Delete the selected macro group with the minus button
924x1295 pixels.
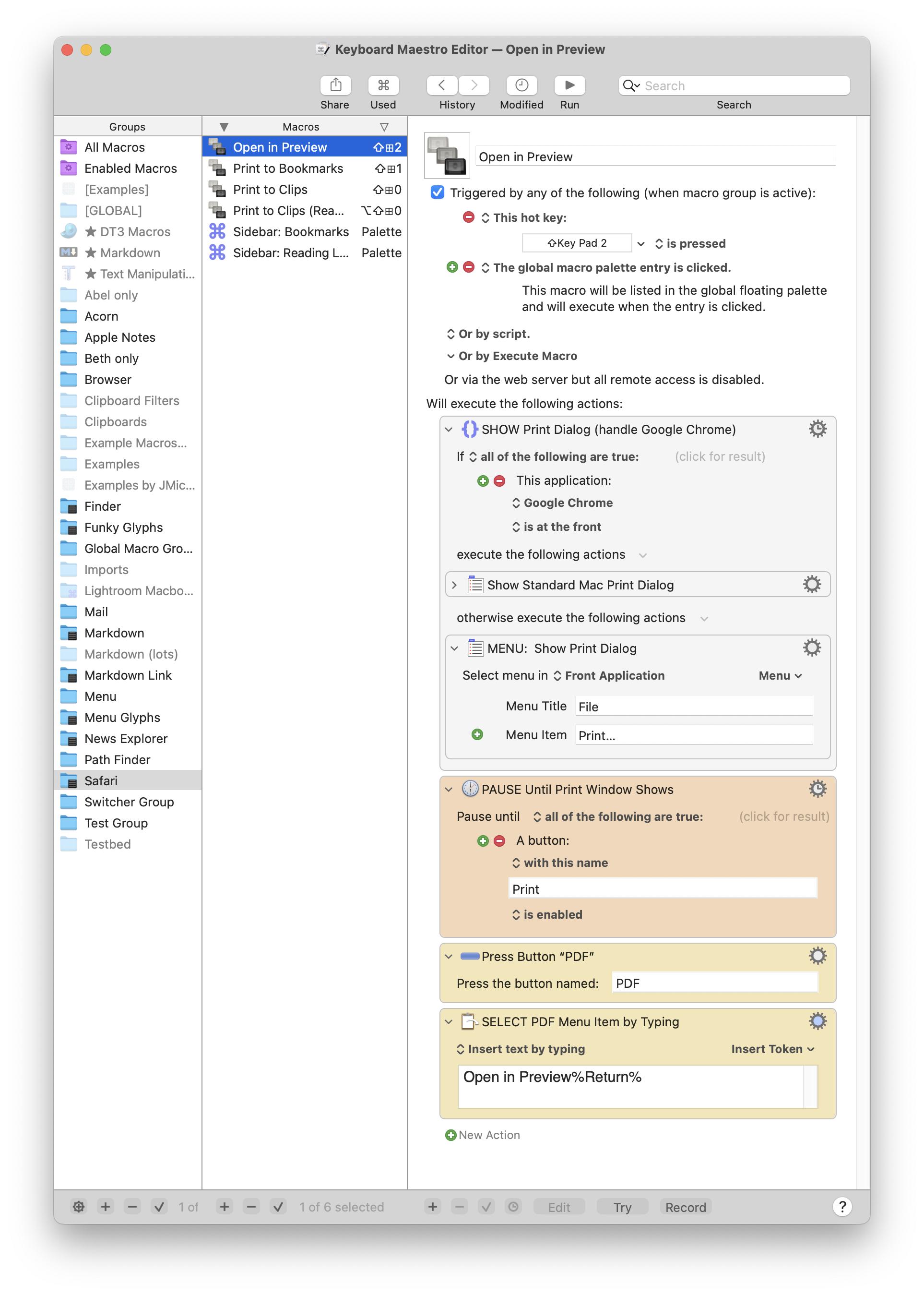pyautogui.click(x=132, y=1206)
